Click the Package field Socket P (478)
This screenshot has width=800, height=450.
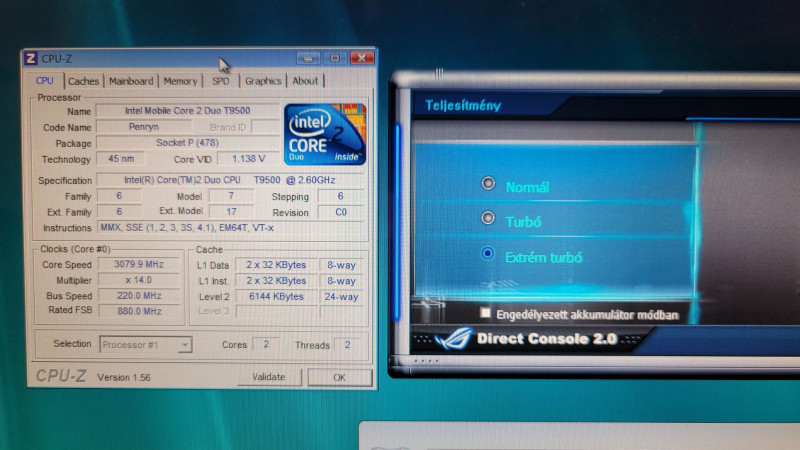[x=187, y=143]
